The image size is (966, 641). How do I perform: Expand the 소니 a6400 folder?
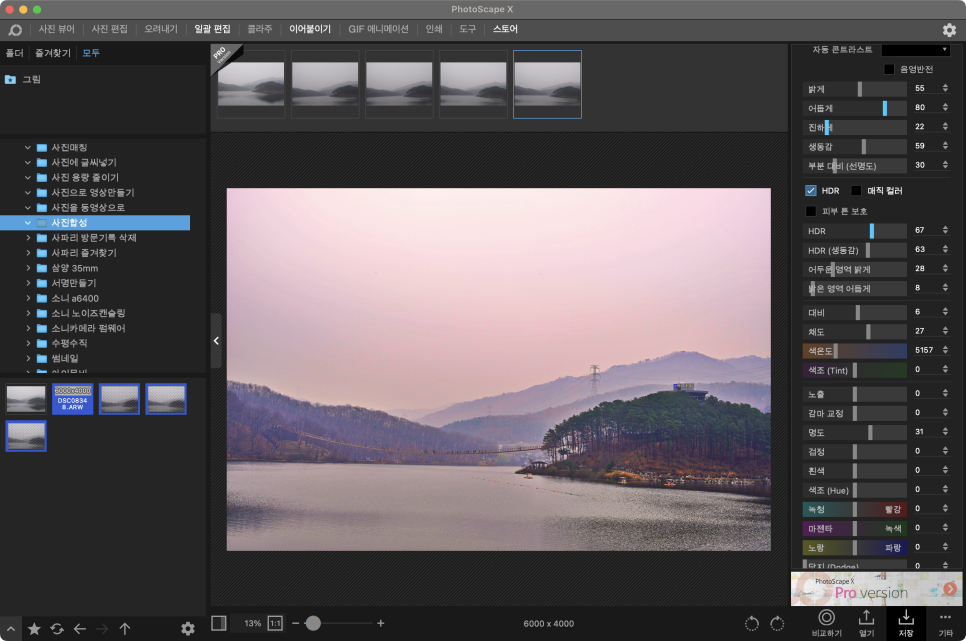28,298
